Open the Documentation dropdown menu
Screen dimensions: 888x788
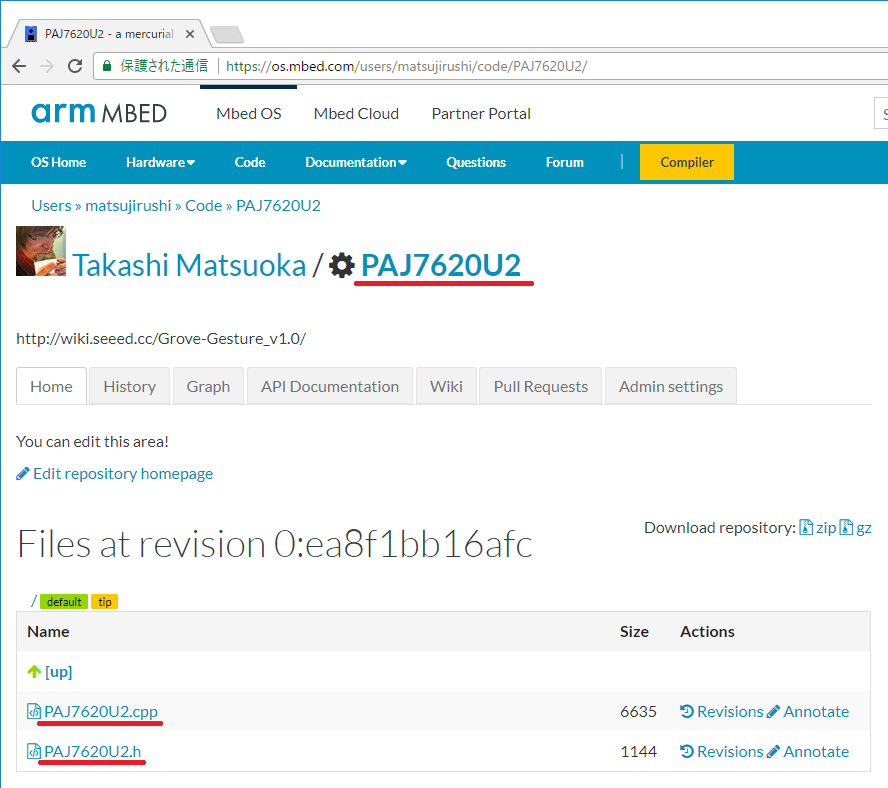click(356, 161)
